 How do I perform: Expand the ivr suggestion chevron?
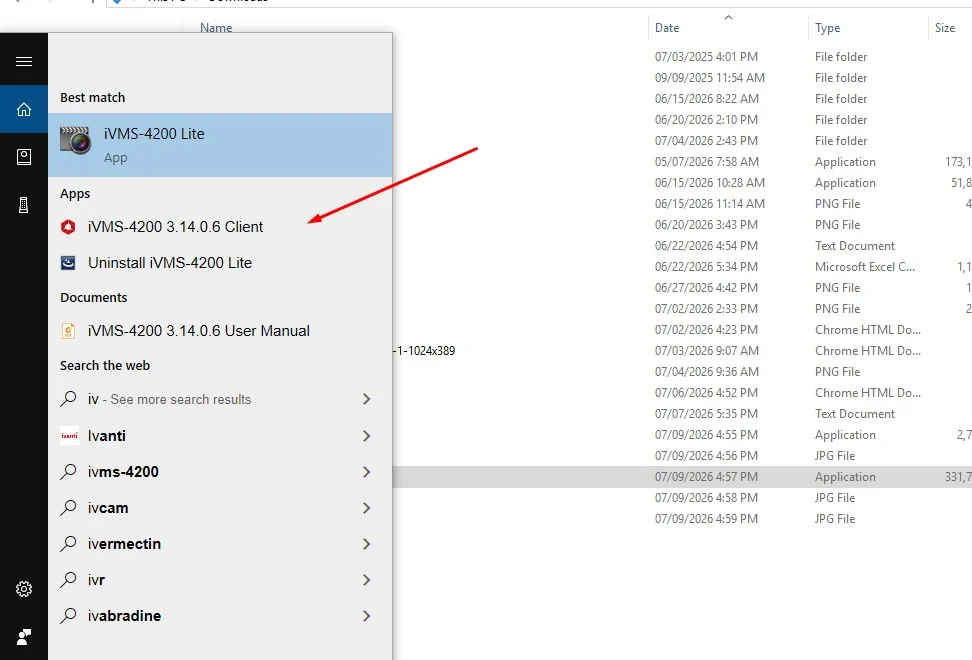point(366,579)
